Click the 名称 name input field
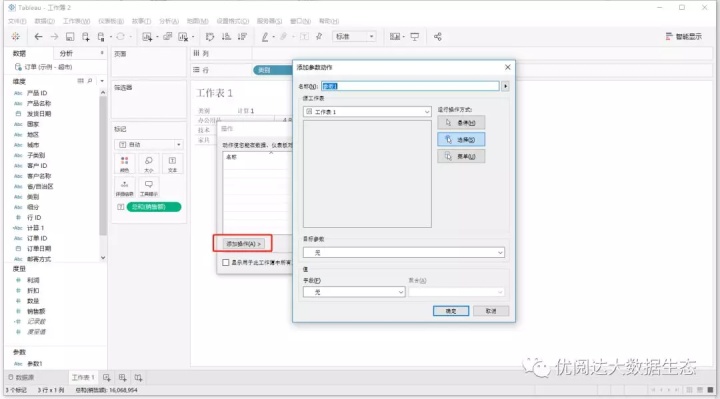The height and width of the screenshot is (399, 720). click(x=410, y=86)
